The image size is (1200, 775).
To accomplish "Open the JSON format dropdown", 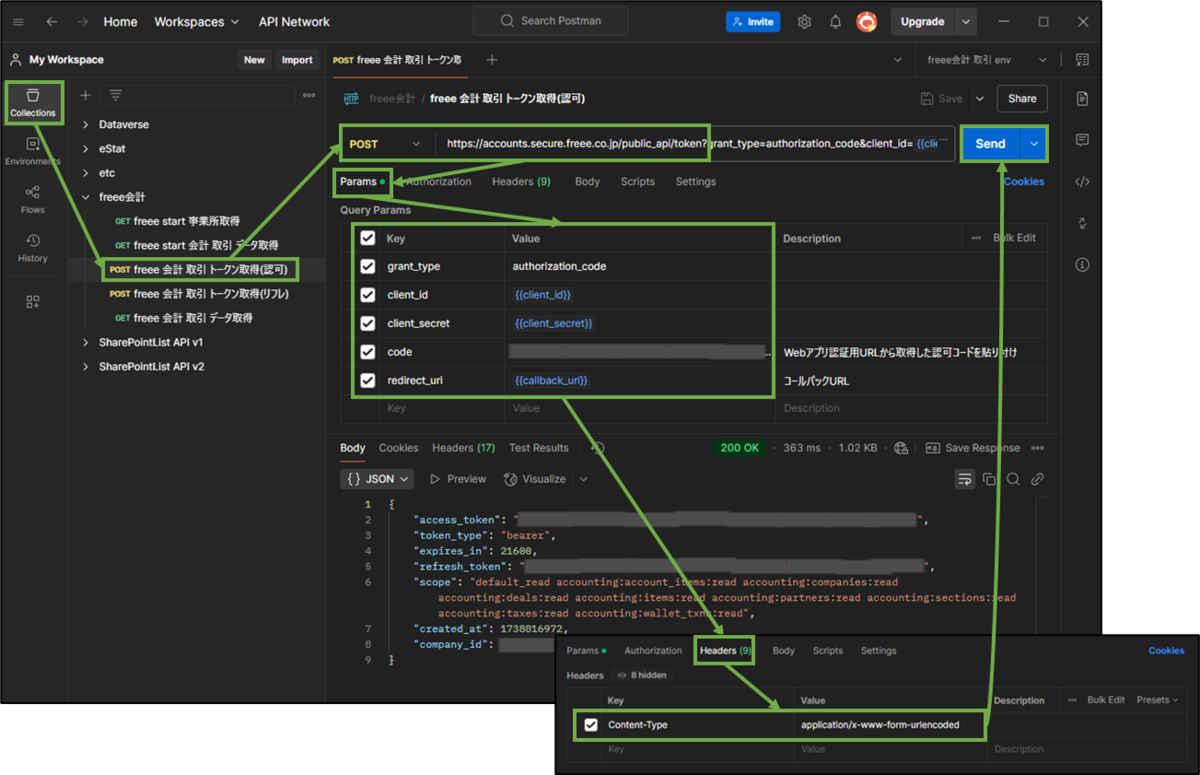I will pos(378,479).
